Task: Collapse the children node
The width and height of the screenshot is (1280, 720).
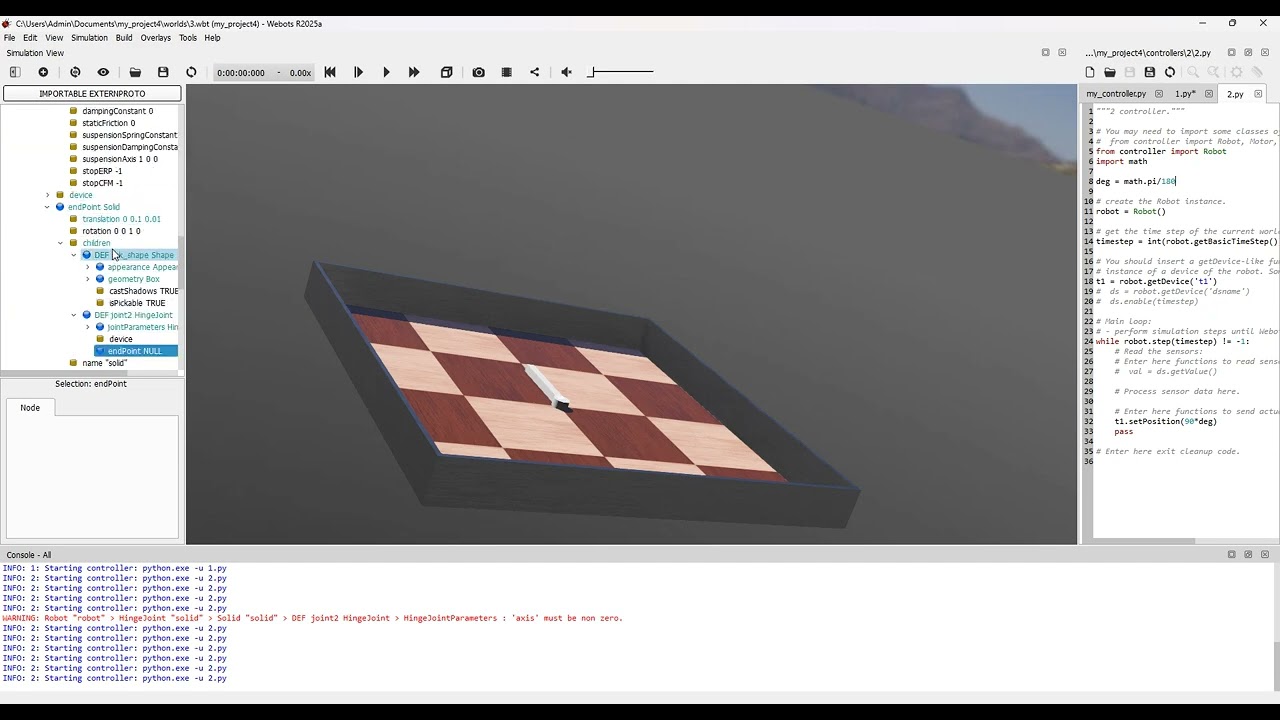Action: pos(60,243)
